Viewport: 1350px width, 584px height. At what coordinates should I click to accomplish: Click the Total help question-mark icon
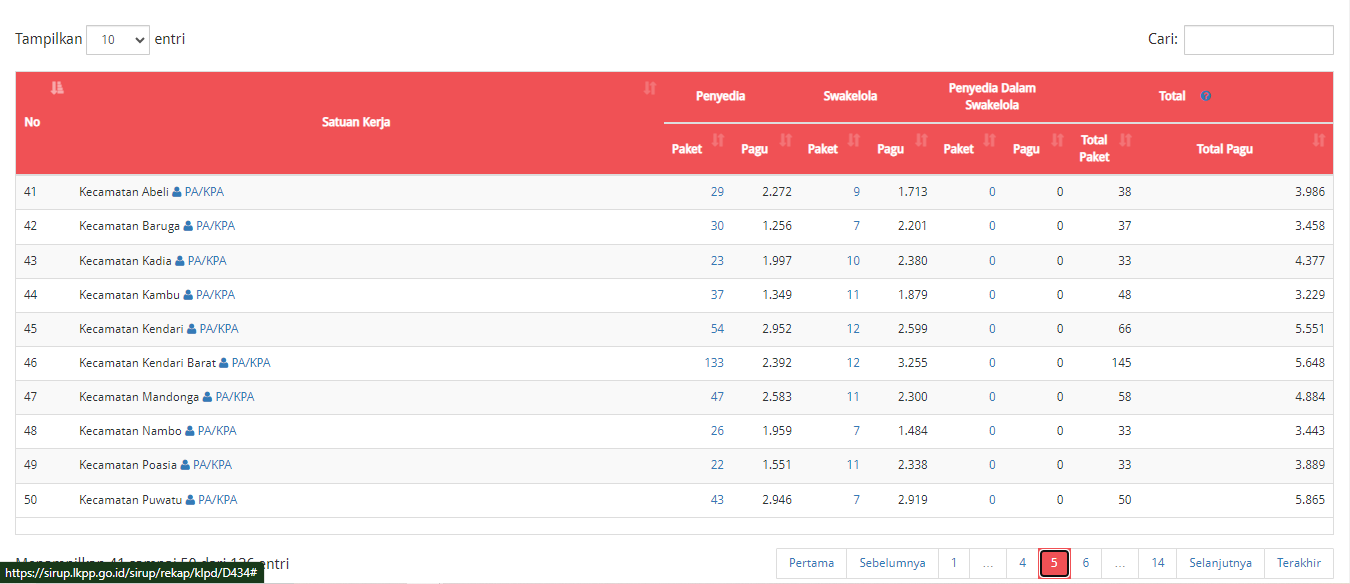click(x=1206, y=96)
